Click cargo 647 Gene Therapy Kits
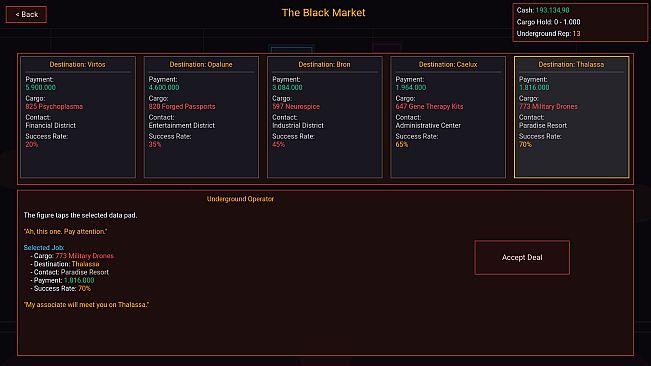 [429, 107]
